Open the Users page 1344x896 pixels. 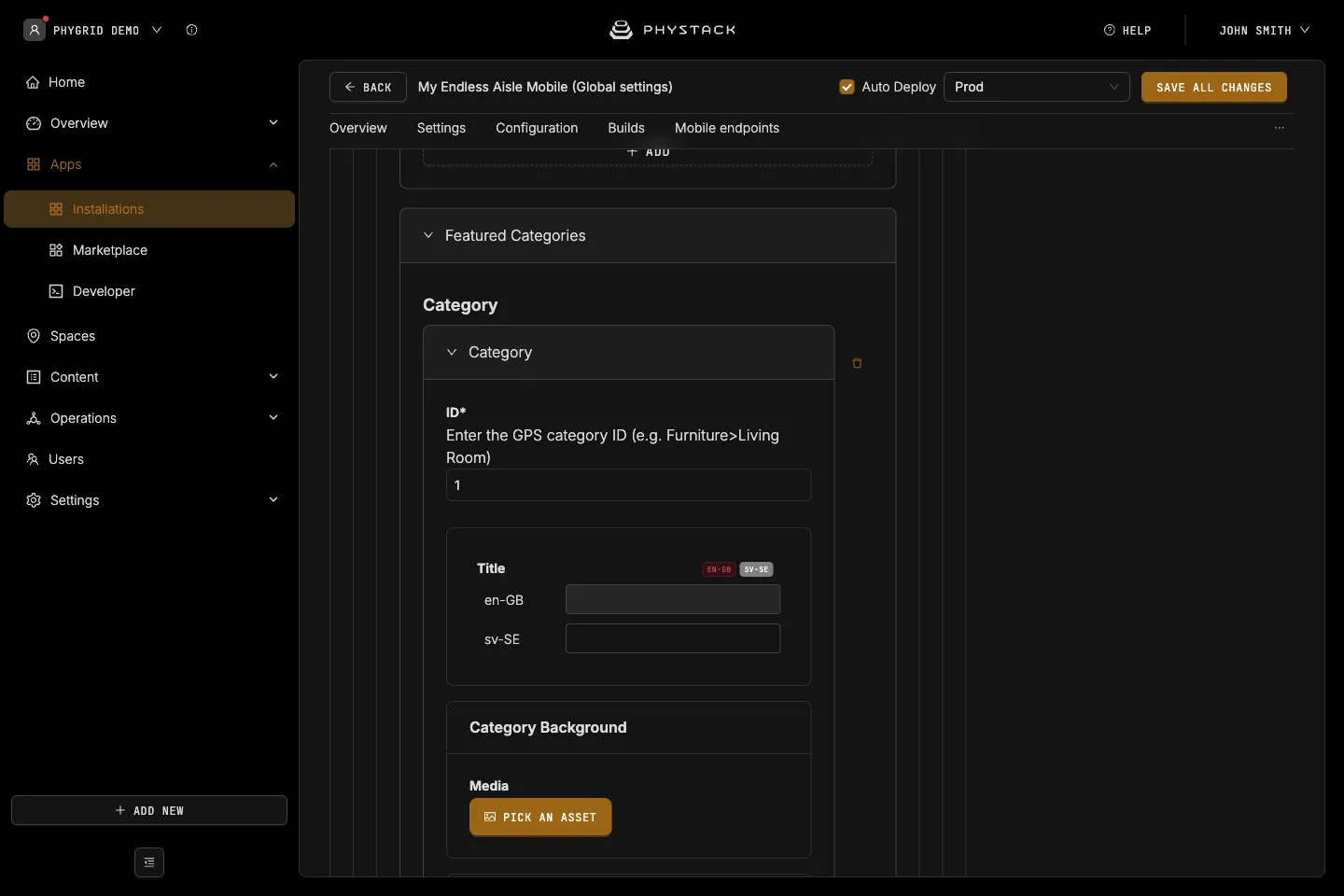[149, 459]
